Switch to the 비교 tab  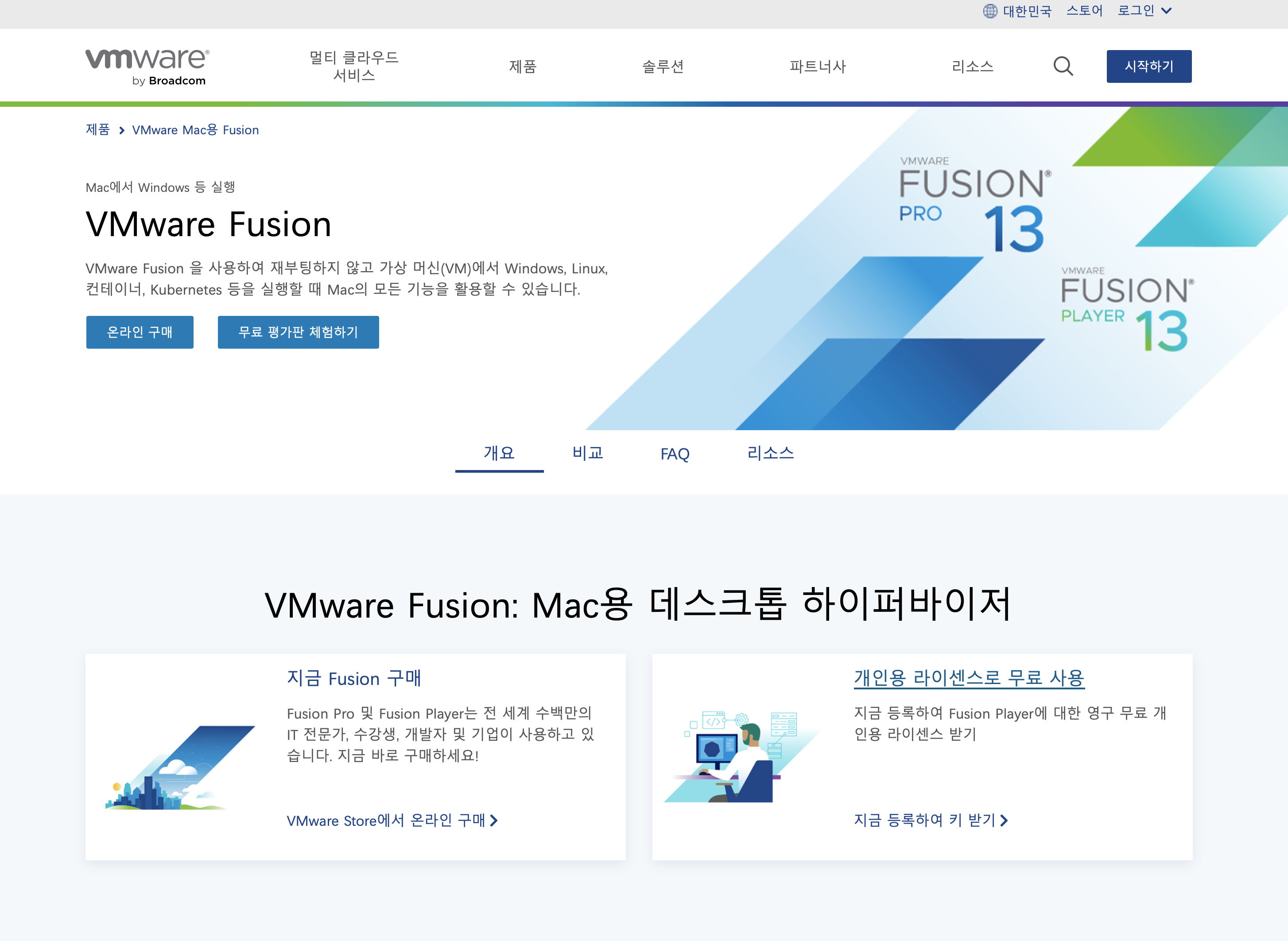tap(588, 453)
